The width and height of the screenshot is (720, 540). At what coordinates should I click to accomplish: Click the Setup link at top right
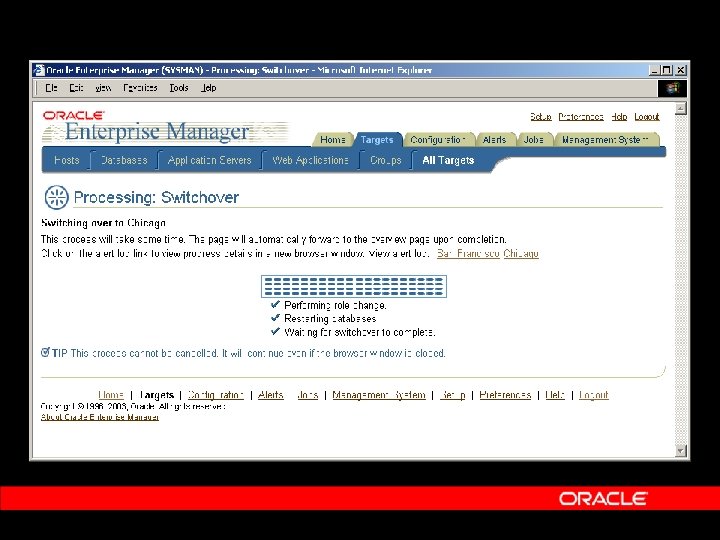(x=541, y=117)
